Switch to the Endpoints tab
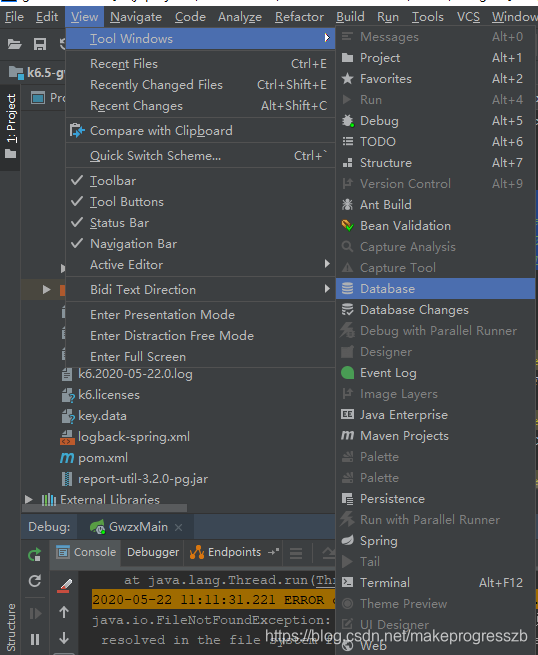 [226, 552]
